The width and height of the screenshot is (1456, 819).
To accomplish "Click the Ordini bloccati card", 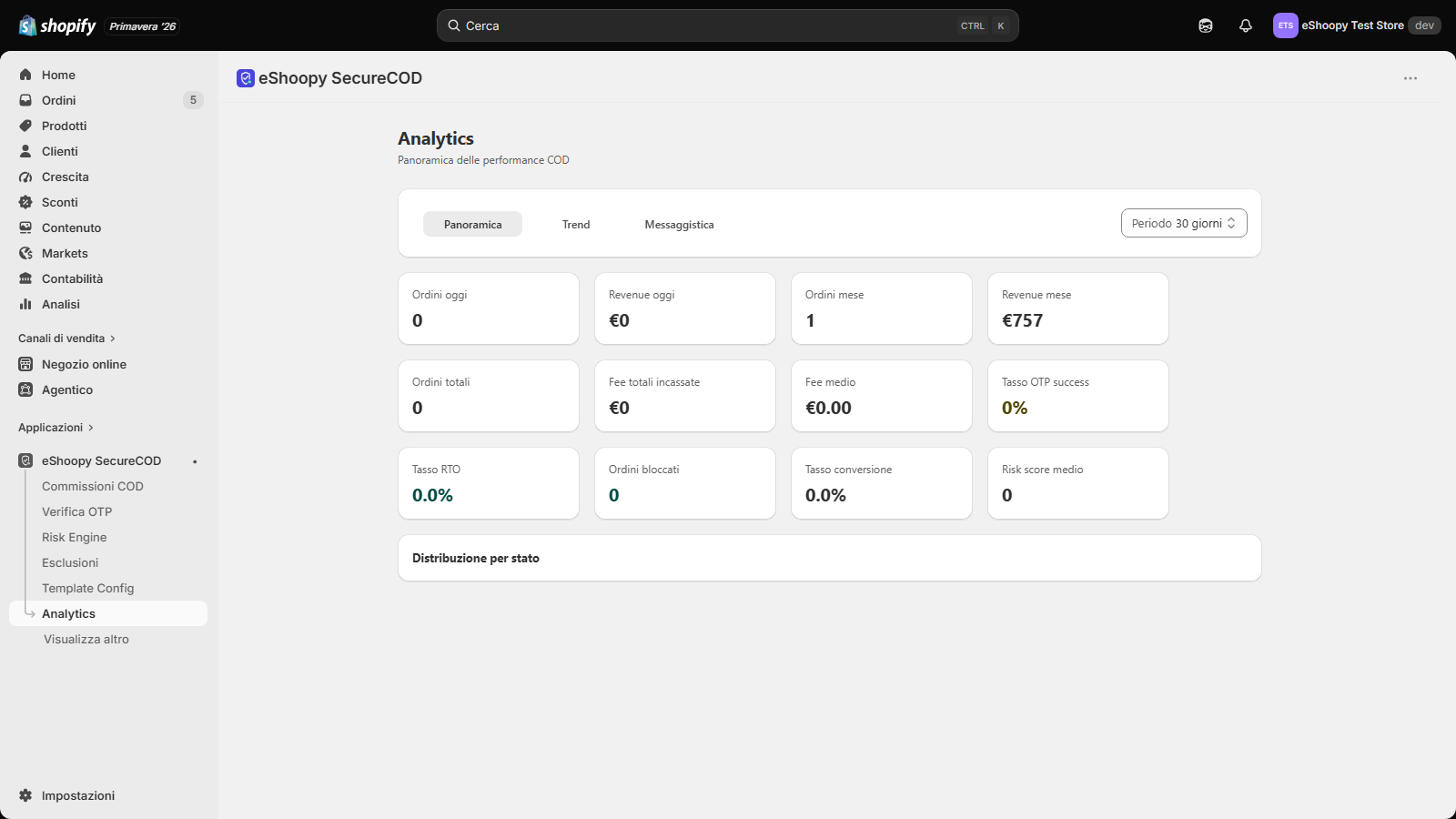I will [685, 483].
